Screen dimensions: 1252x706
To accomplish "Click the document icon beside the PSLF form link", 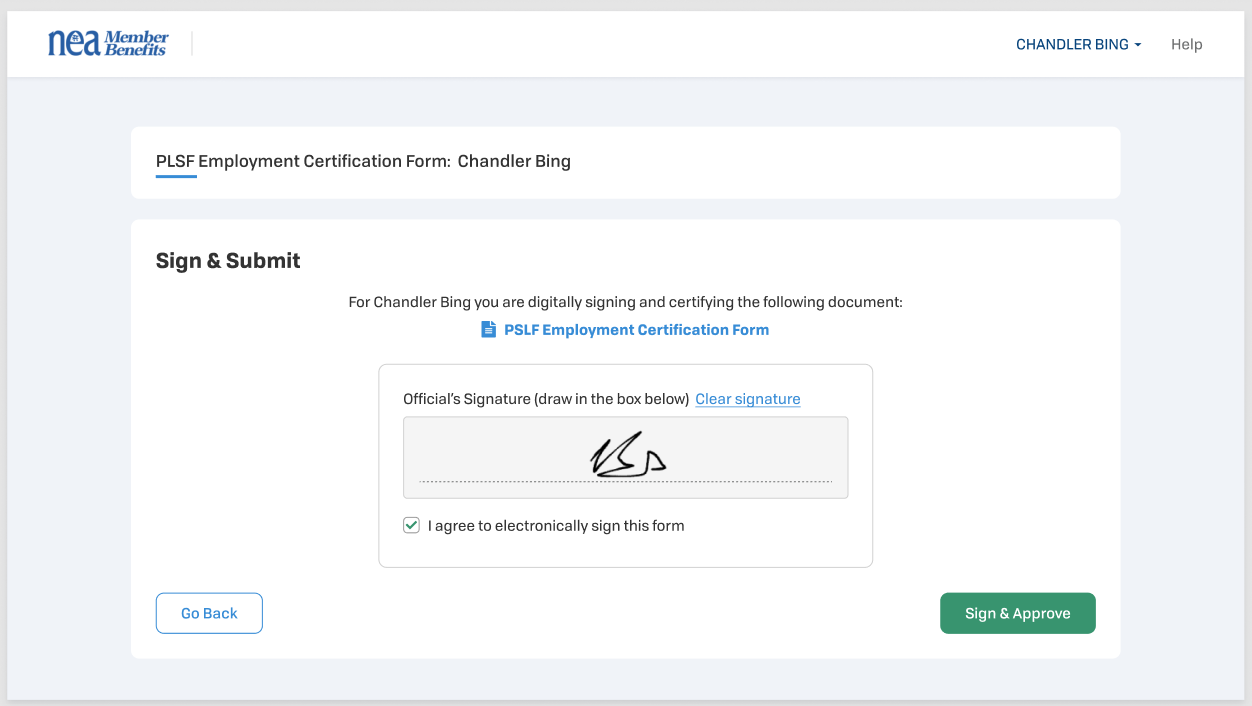I will point(488,330).
